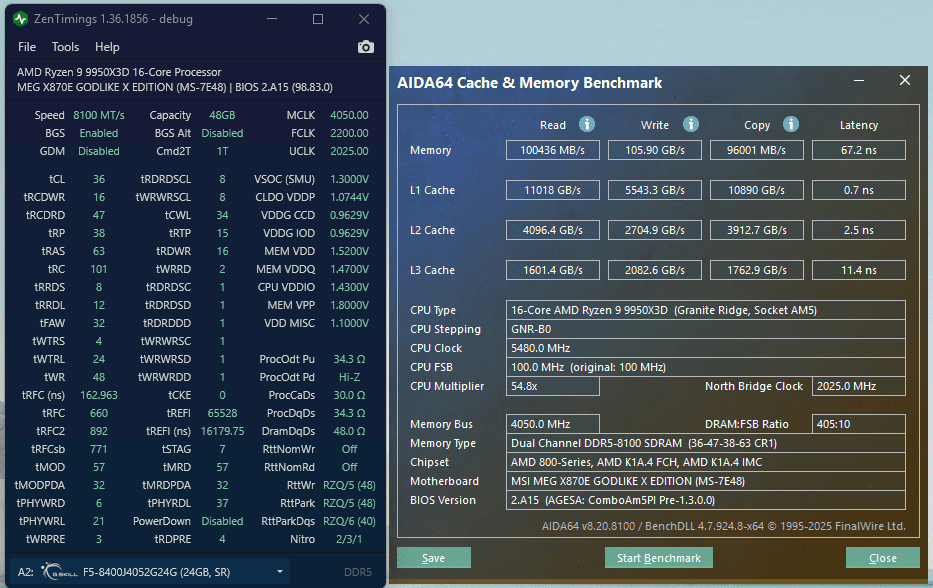Viewport: 933px width, 588px height.
Task: Close the AIDA64 window with X
Action: (x=905, y=80)
